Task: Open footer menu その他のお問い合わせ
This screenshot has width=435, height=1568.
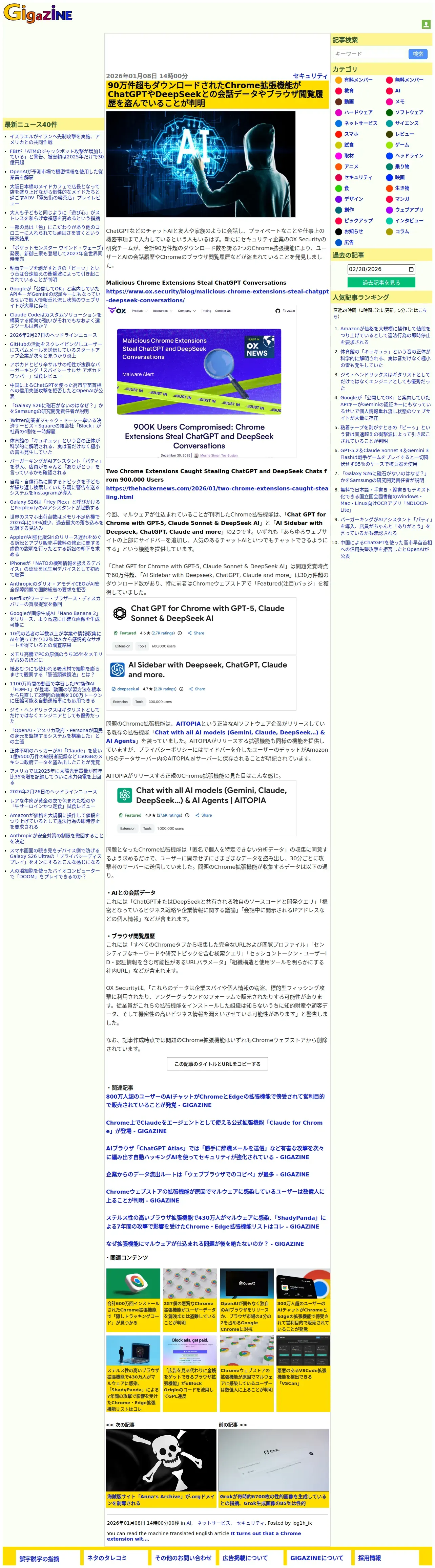Action: pyautogui.click(x=183, y=1558)
